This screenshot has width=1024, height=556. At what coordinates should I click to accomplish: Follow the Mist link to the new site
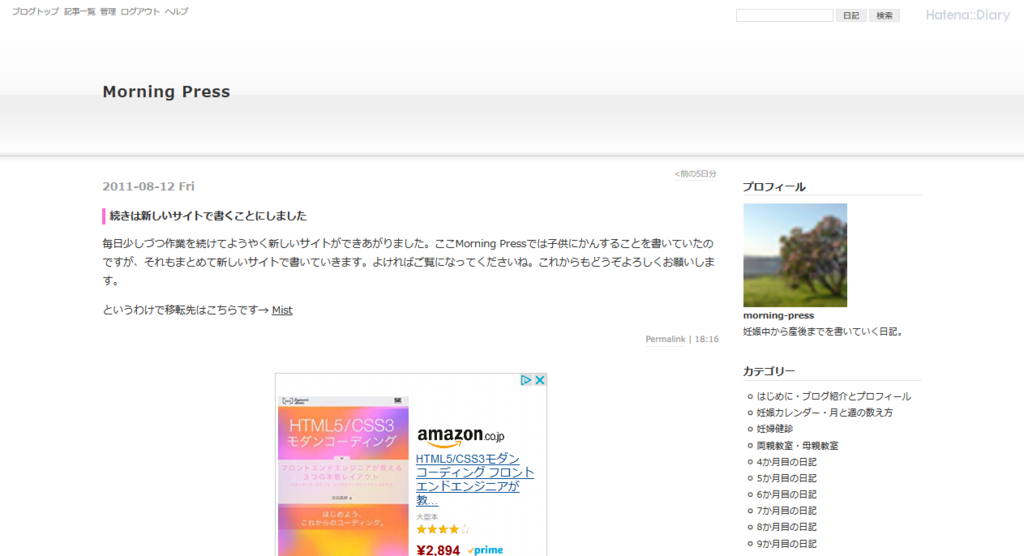[282, 310]
